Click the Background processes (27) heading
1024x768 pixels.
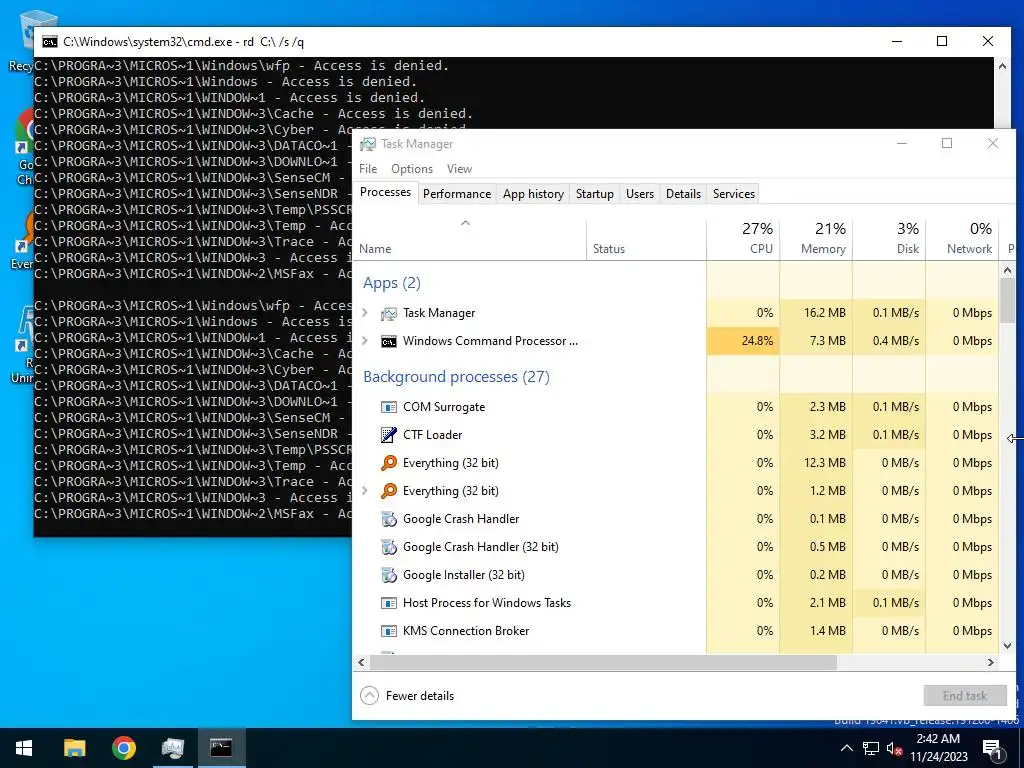(x=456, y=377)
